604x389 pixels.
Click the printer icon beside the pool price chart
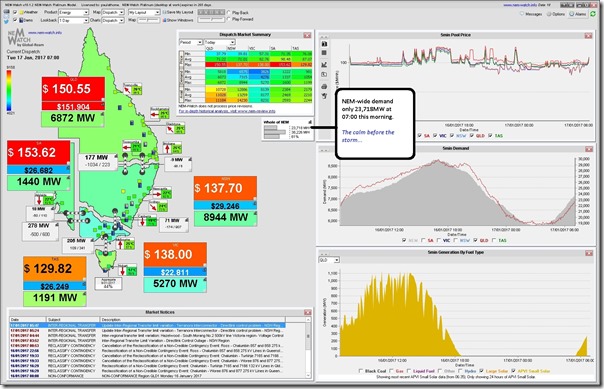(324, 86)
